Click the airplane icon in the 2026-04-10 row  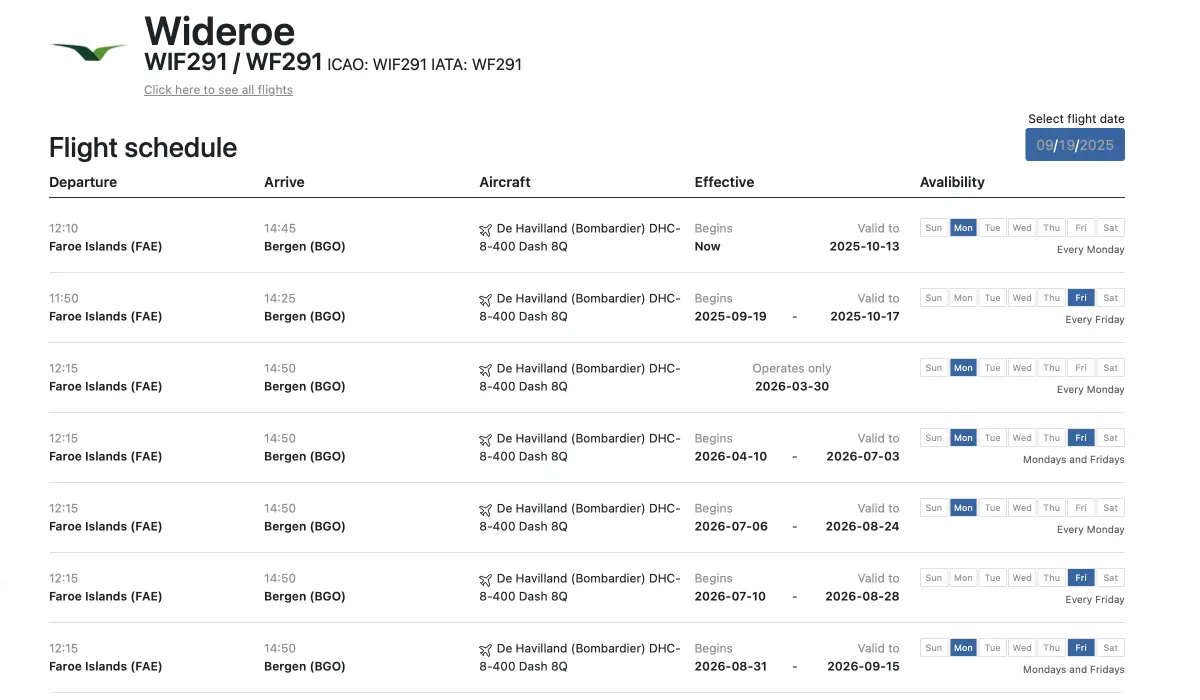click(486, 440)
